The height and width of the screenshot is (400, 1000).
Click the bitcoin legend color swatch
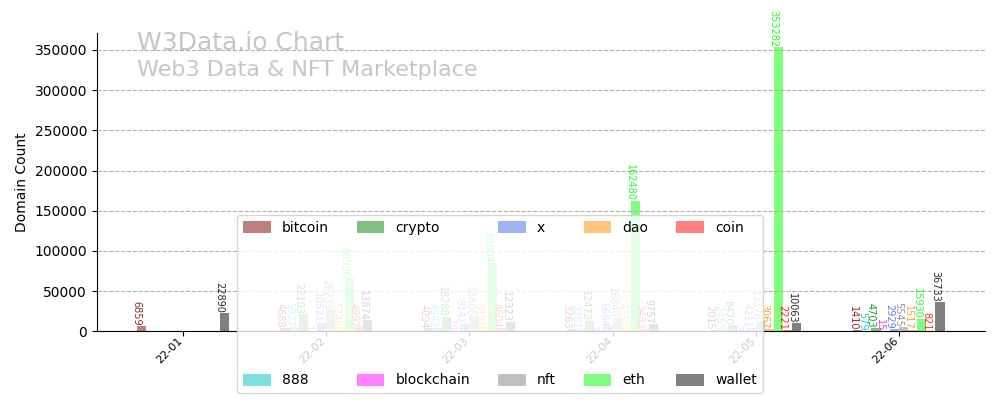click(257, 227)
